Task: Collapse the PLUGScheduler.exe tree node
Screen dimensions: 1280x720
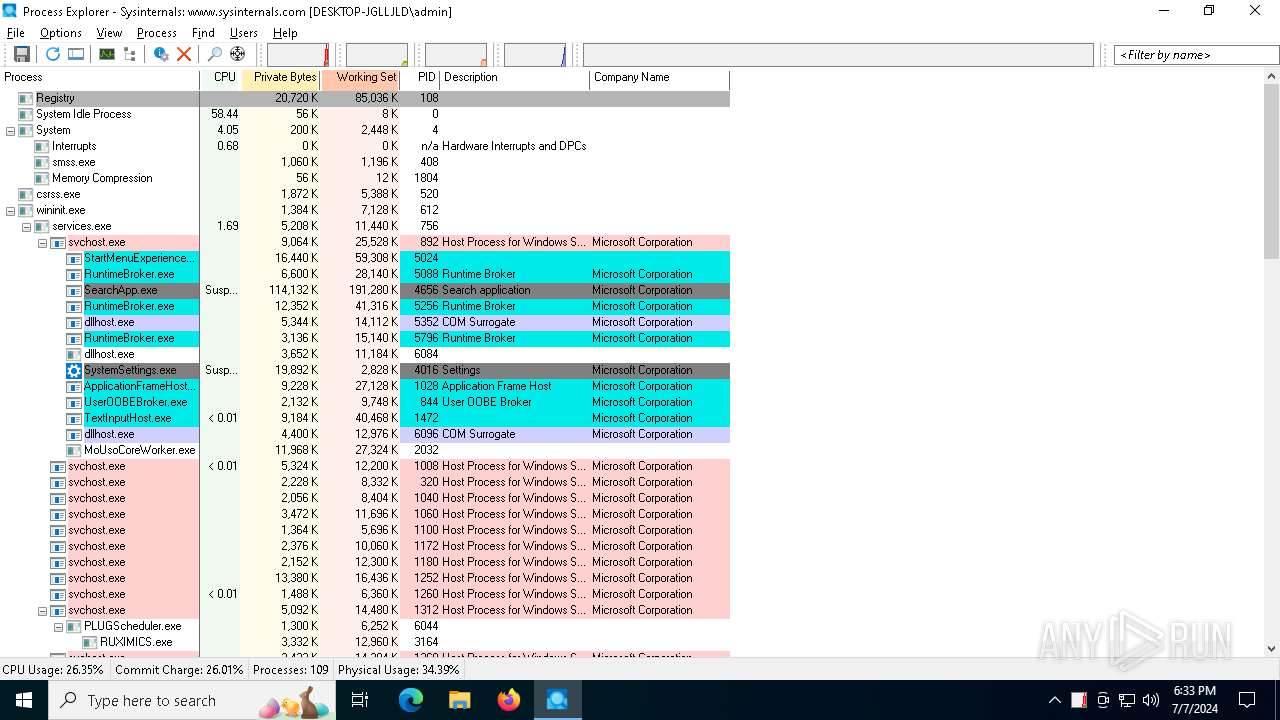Action: (x=59, y=626)
